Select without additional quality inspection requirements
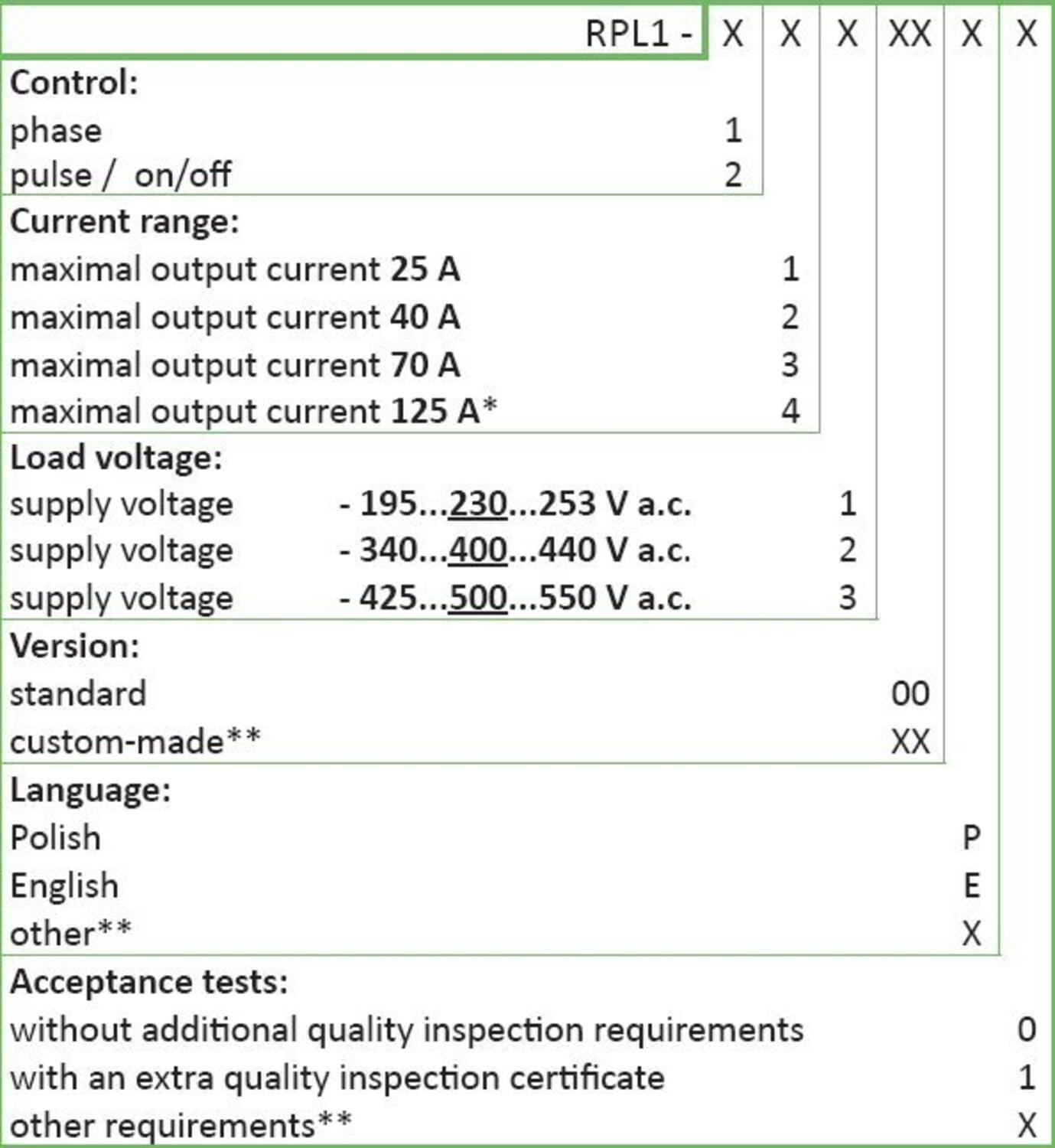Viewport: 1055px width, 1148px height. tap(406, 1030)
